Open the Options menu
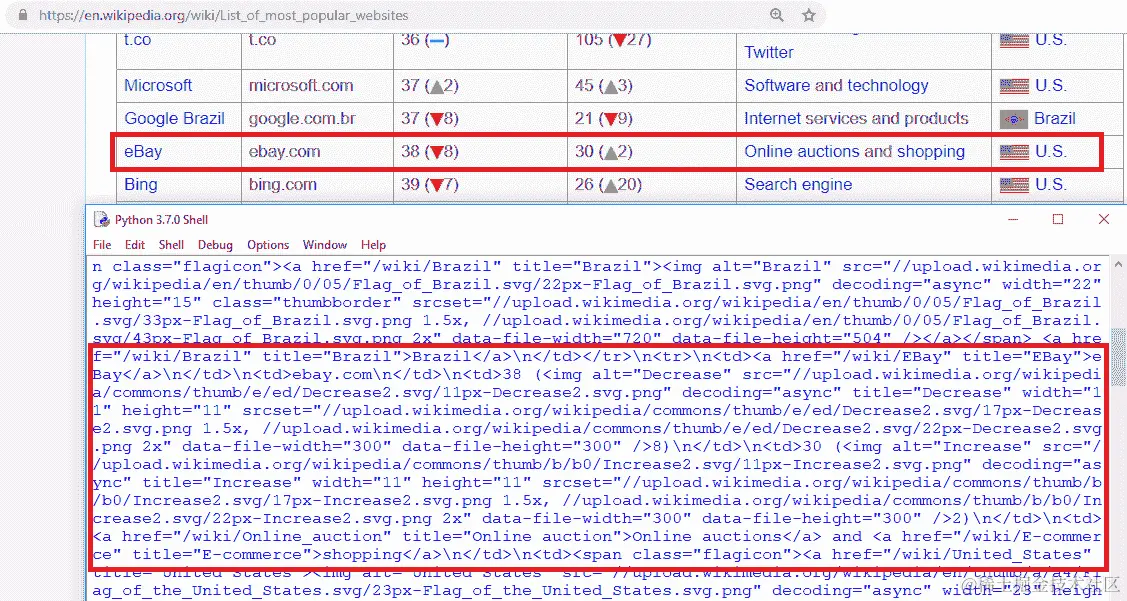The height and width of the screenshot is (601, 1127). [x=268, y=244]
